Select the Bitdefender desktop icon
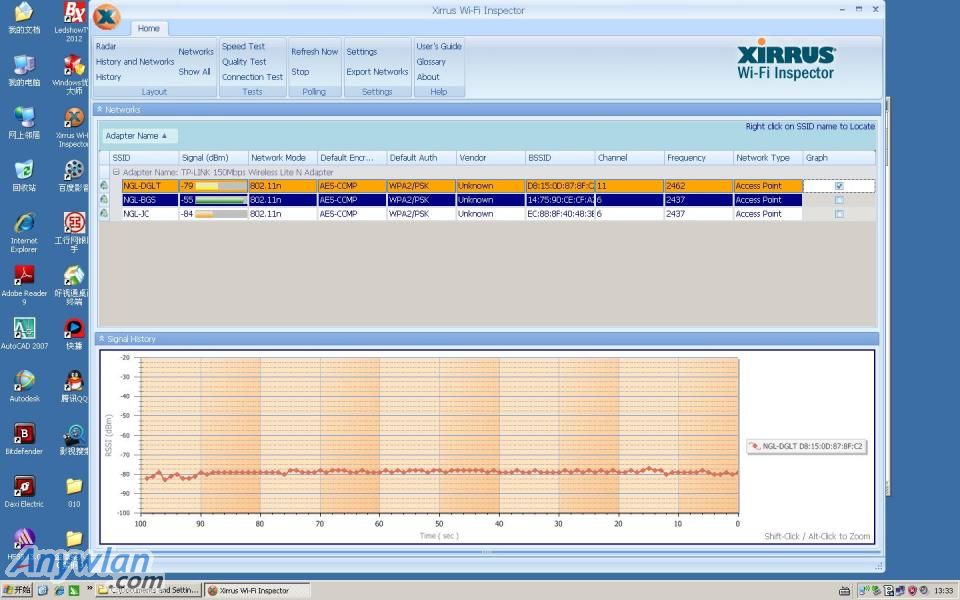Screen dimensions: 960x600 pos(24,439)
